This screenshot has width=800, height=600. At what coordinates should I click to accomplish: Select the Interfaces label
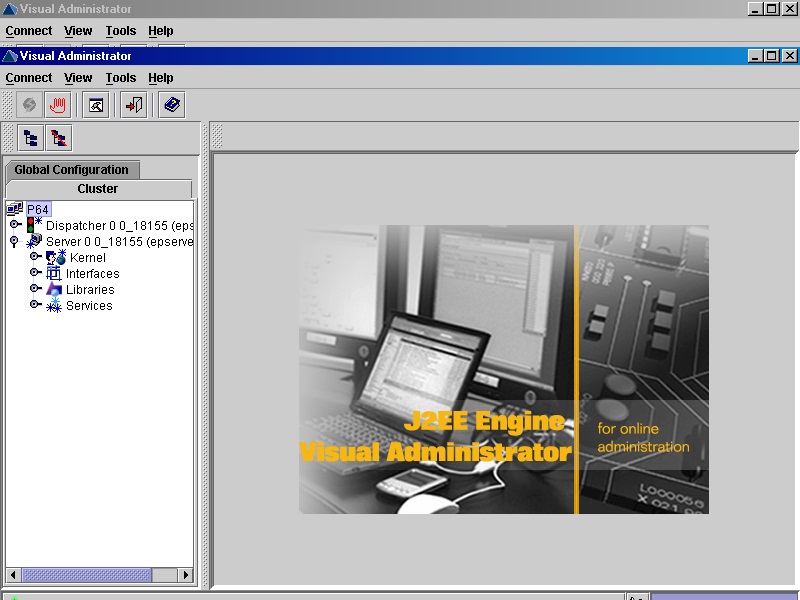[92, 273]
